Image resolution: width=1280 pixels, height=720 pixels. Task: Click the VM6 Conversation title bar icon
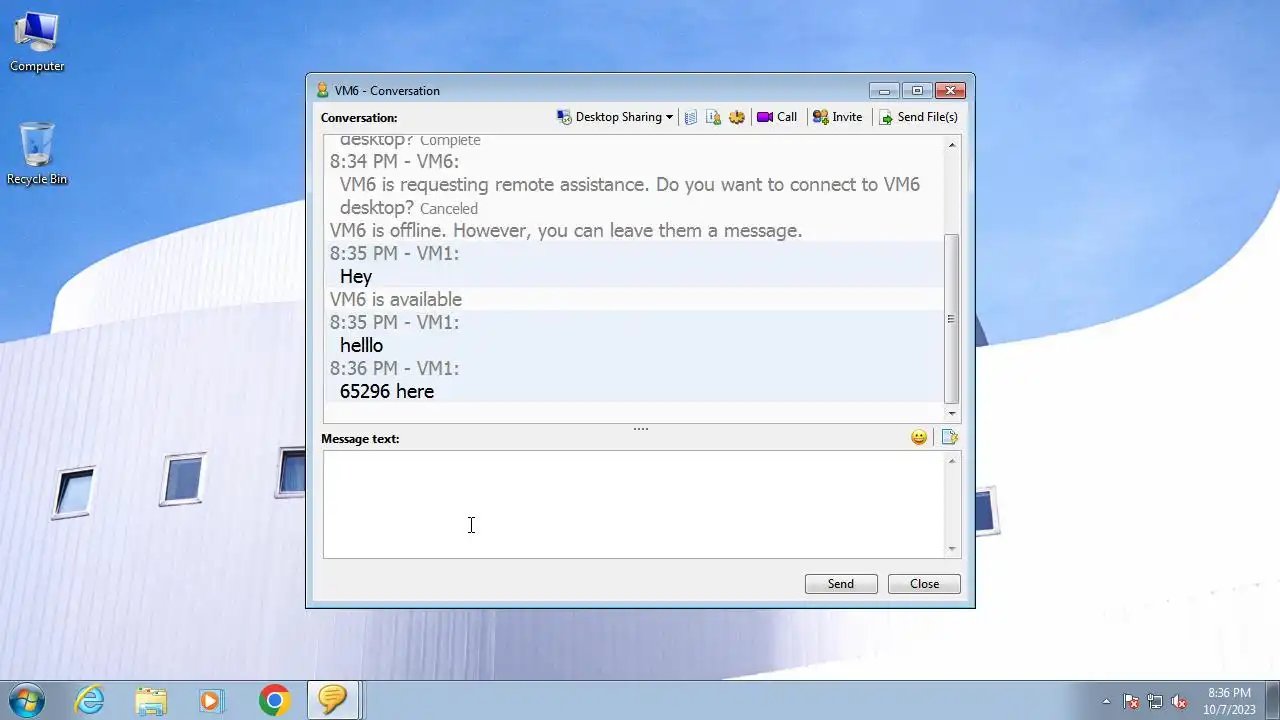(322, 90)
